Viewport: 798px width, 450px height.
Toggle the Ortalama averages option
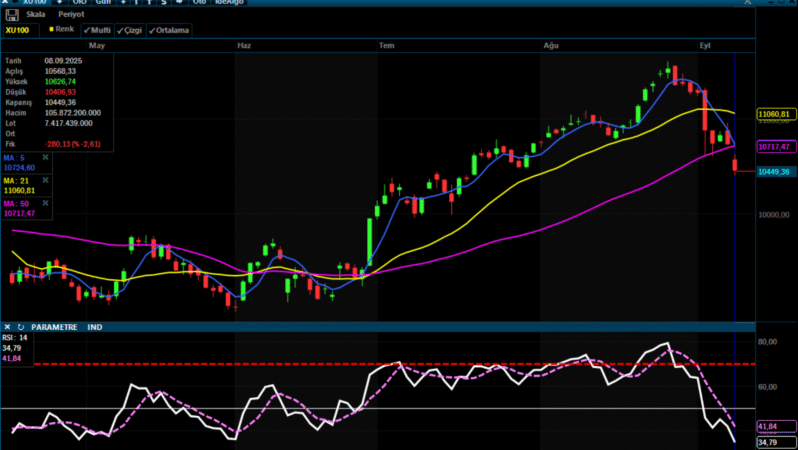[x=169, y=30]
